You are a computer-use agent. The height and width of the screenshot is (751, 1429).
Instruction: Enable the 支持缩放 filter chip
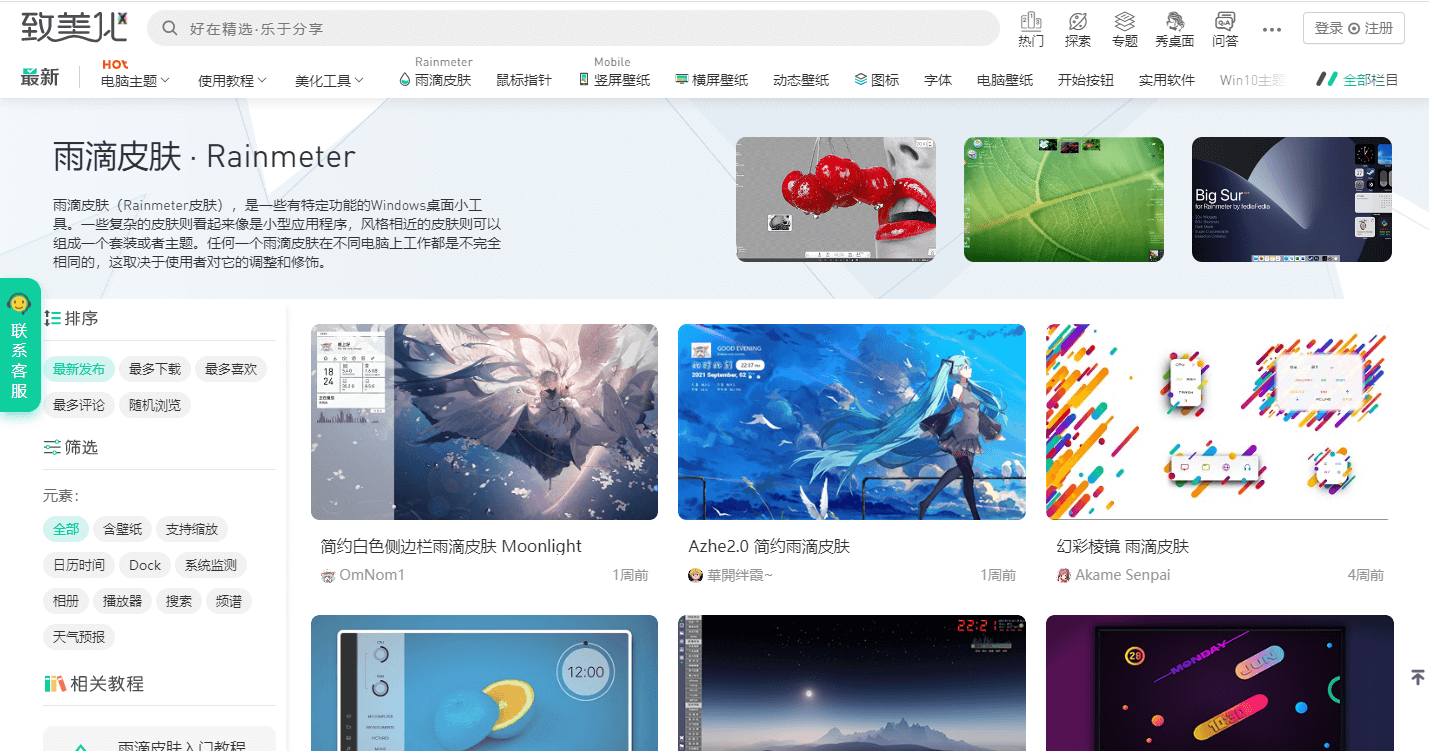point(191,528)
